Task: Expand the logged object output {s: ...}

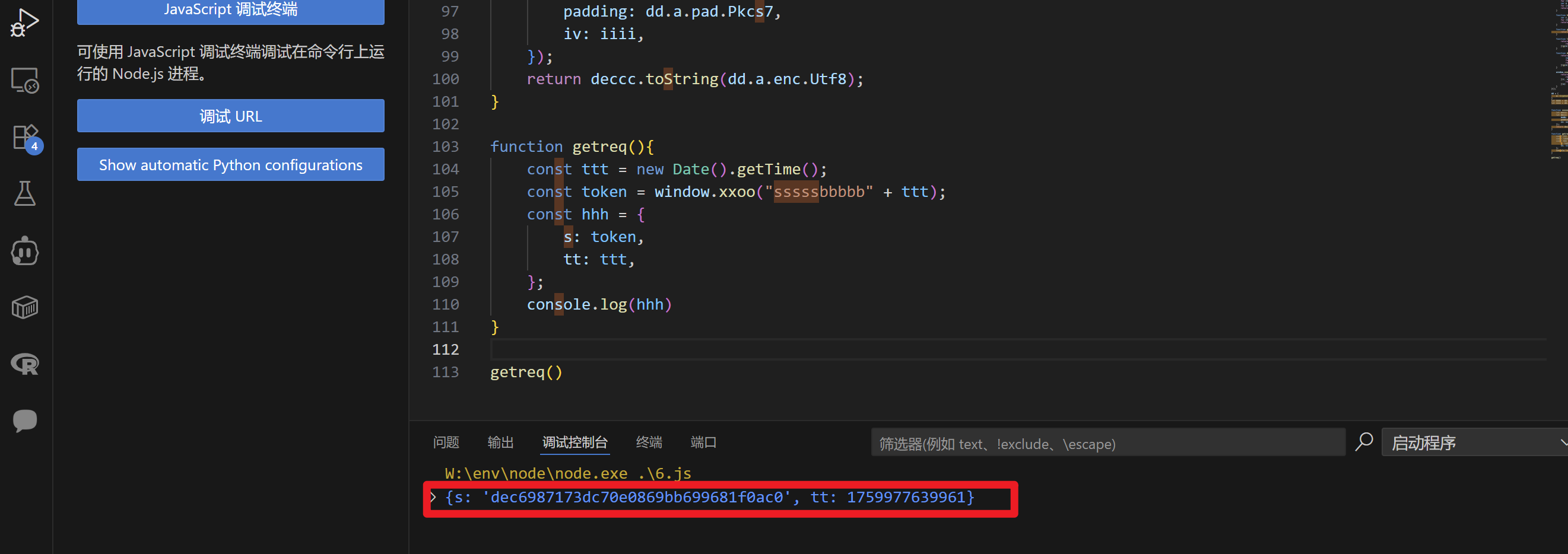Action: (433, 497)
